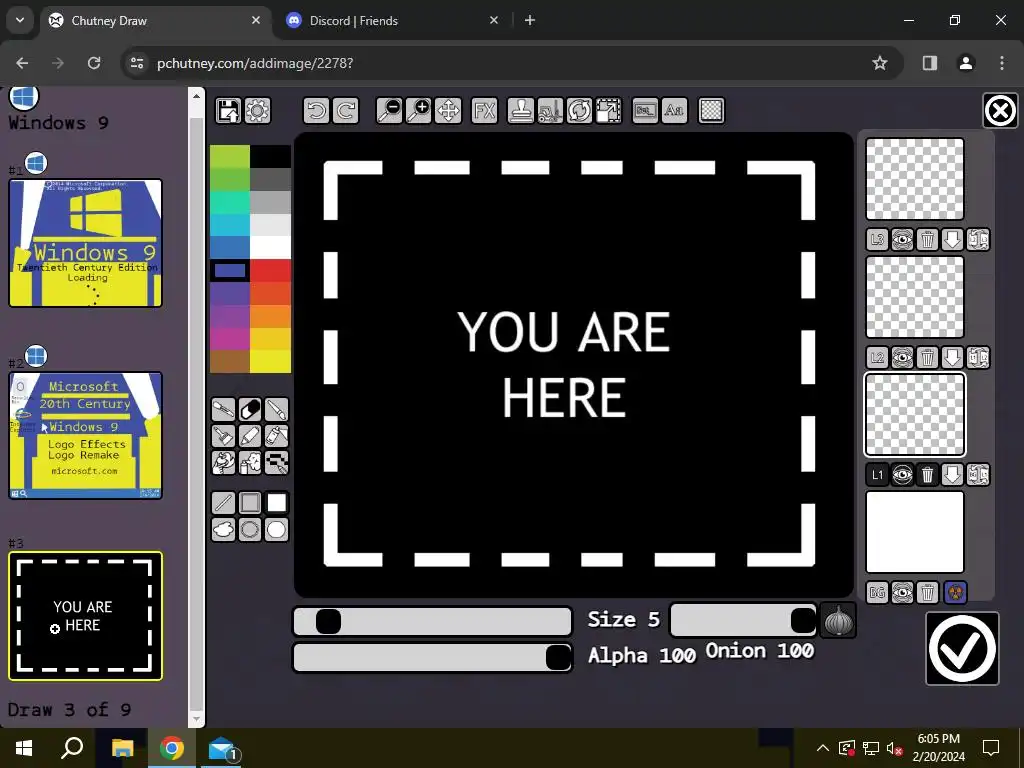Image resolution: width=1024 pixels, height=768 pixels.
Task: Adjust the brush Size slider
Action: pos(432,621)
